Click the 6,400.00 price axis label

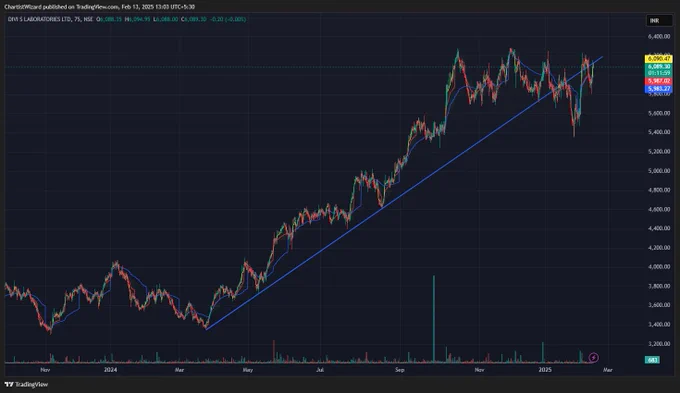659,36
